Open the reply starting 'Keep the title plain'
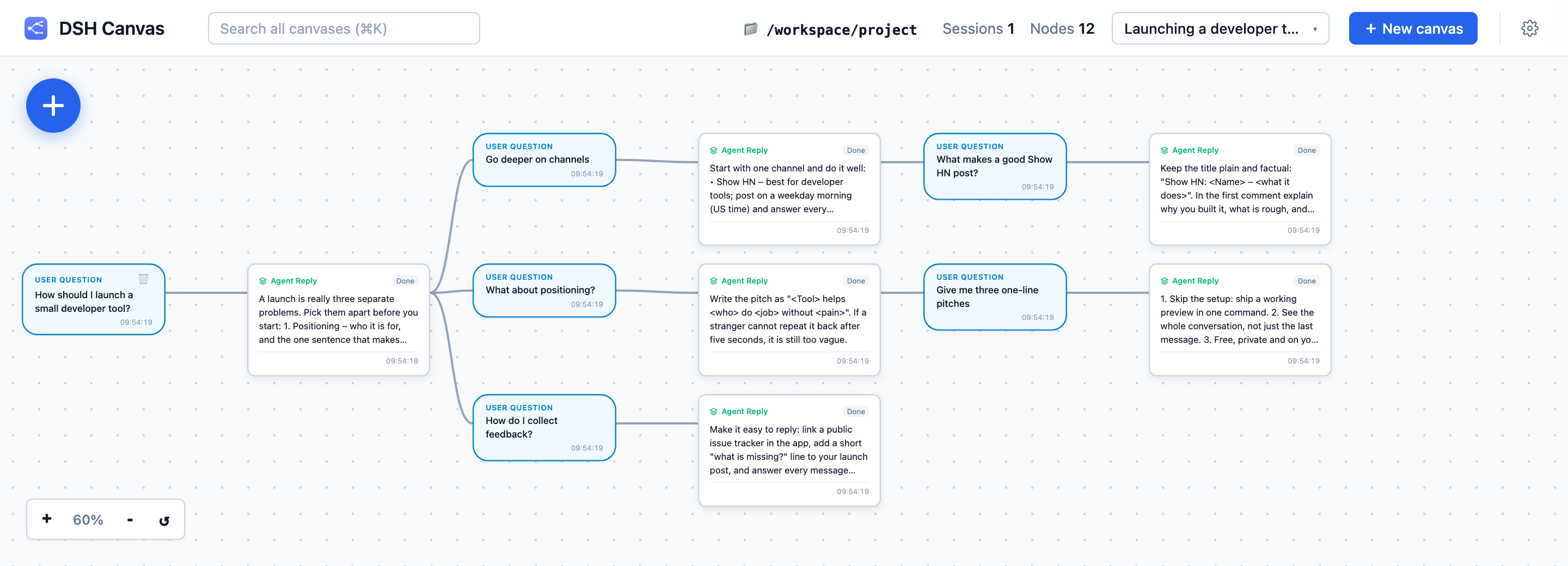 (x=1240, y=189)
